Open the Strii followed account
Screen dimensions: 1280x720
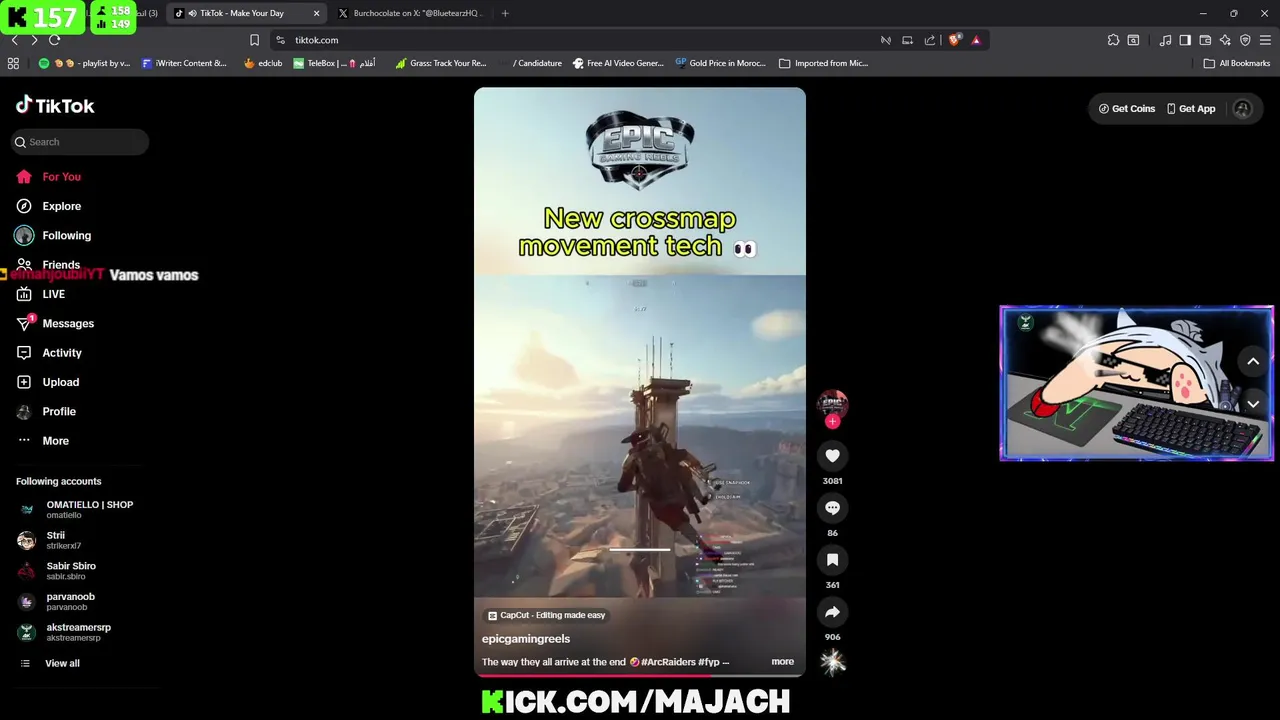(50, 540)
